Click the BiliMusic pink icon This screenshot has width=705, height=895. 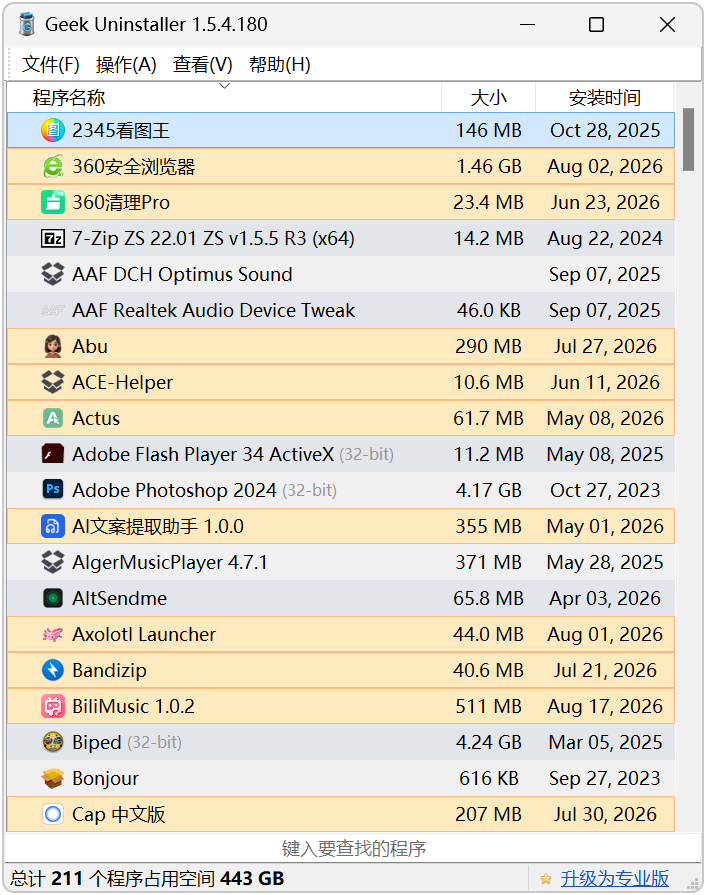(53, 705)
